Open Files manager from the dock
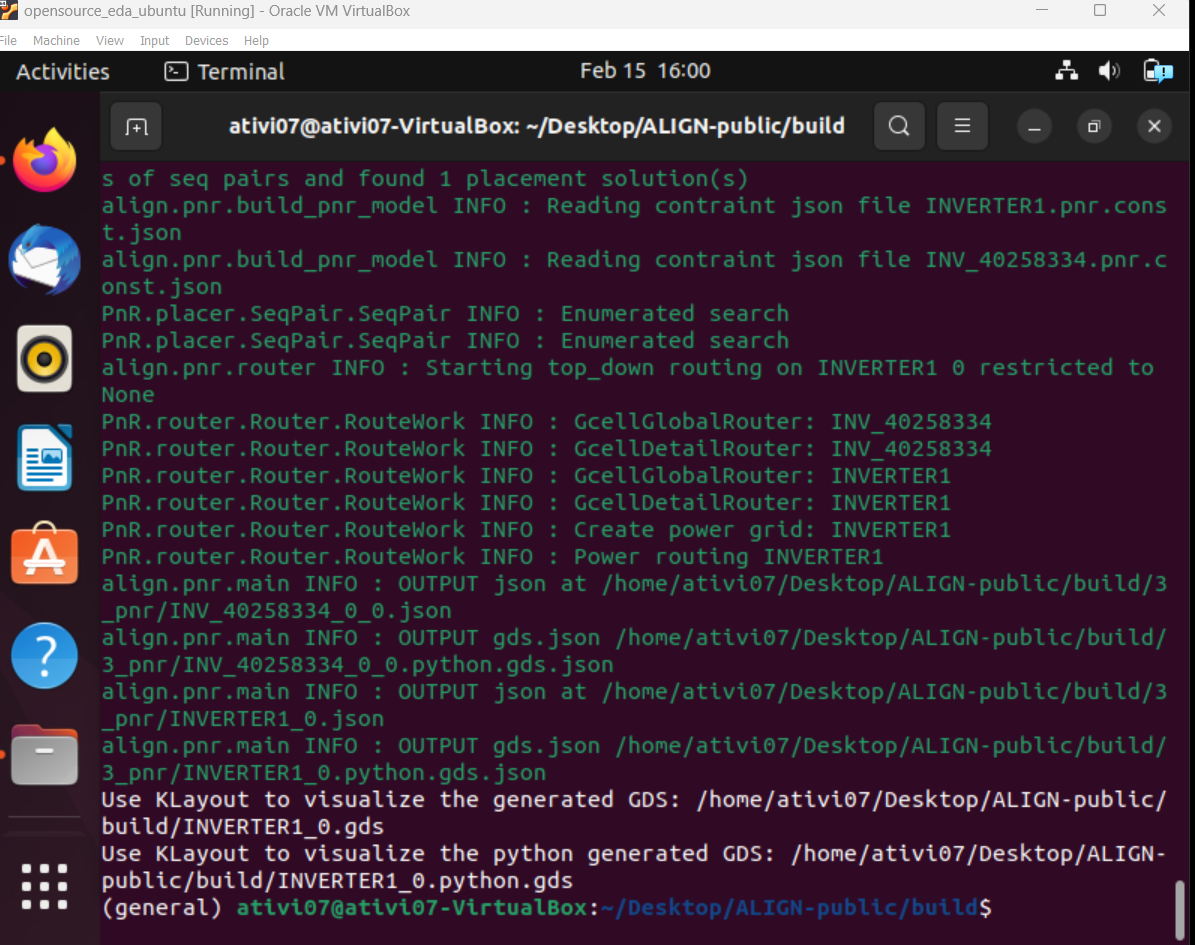1195x945 pixels. 44,754
